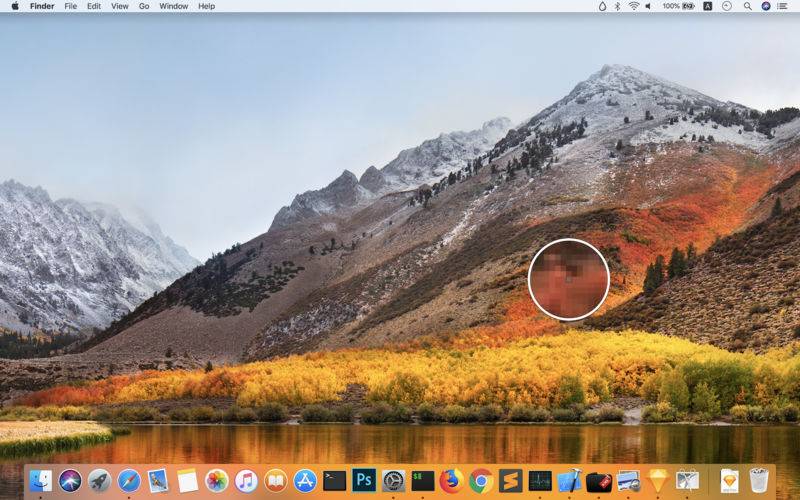
Task: Open the Go menu
Action: (144, 6)
